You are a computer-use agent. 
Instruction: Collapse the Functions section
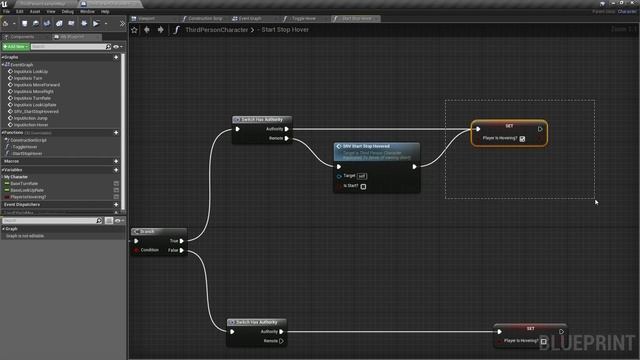[3, 133]
